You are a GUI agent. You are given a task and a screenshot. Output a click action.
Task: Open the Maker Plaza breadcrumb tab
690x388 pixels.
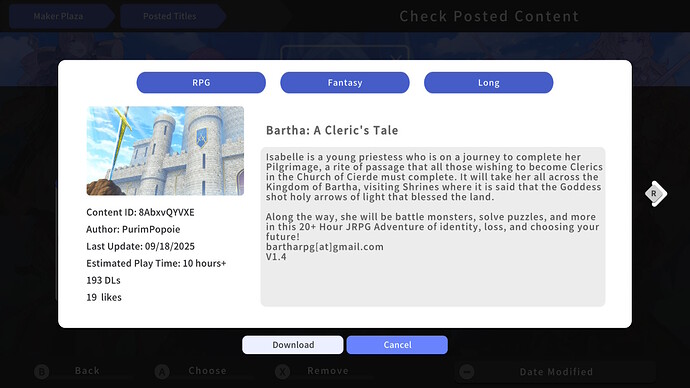click(x=61, y=16)
